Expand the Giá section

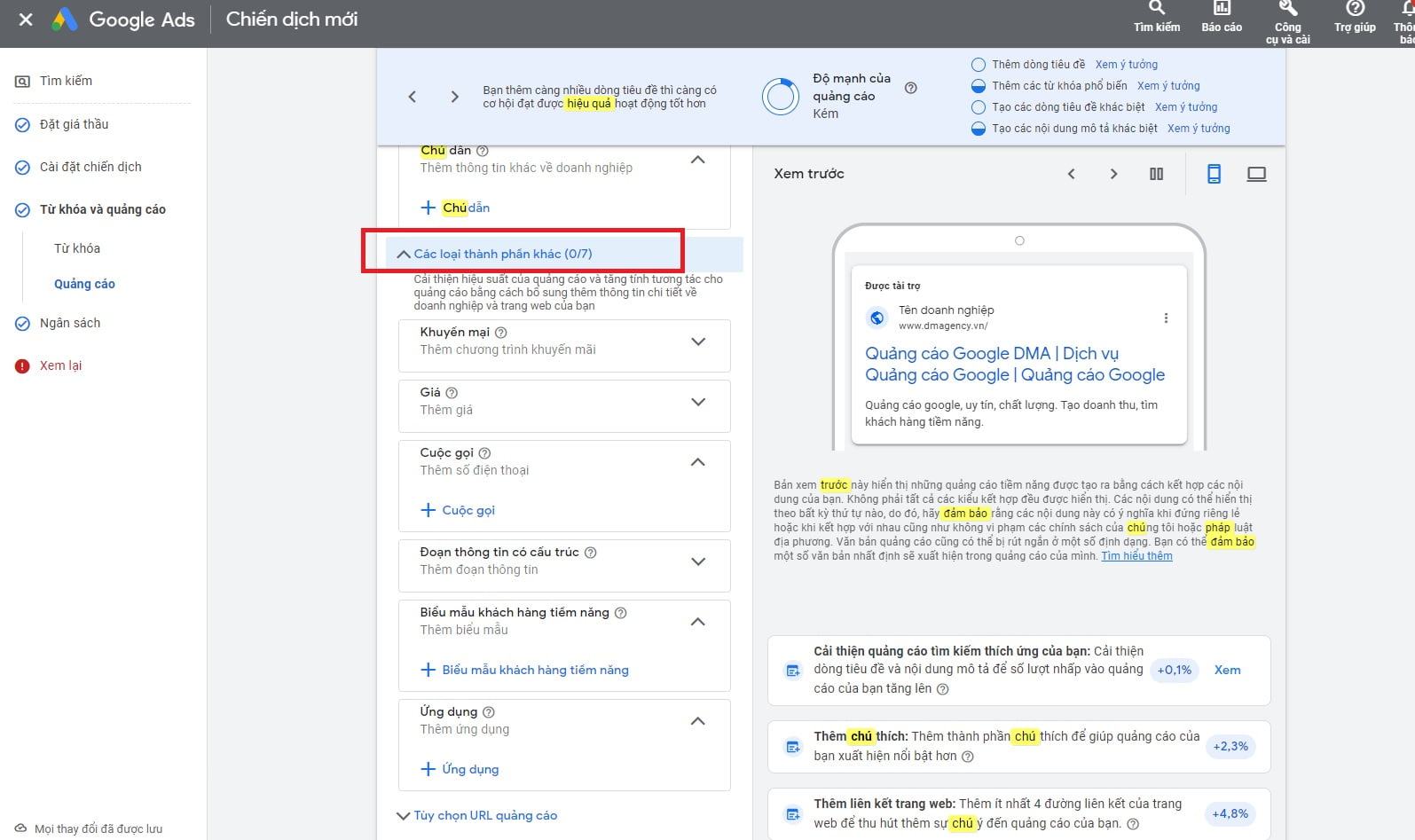coord(698,402)
